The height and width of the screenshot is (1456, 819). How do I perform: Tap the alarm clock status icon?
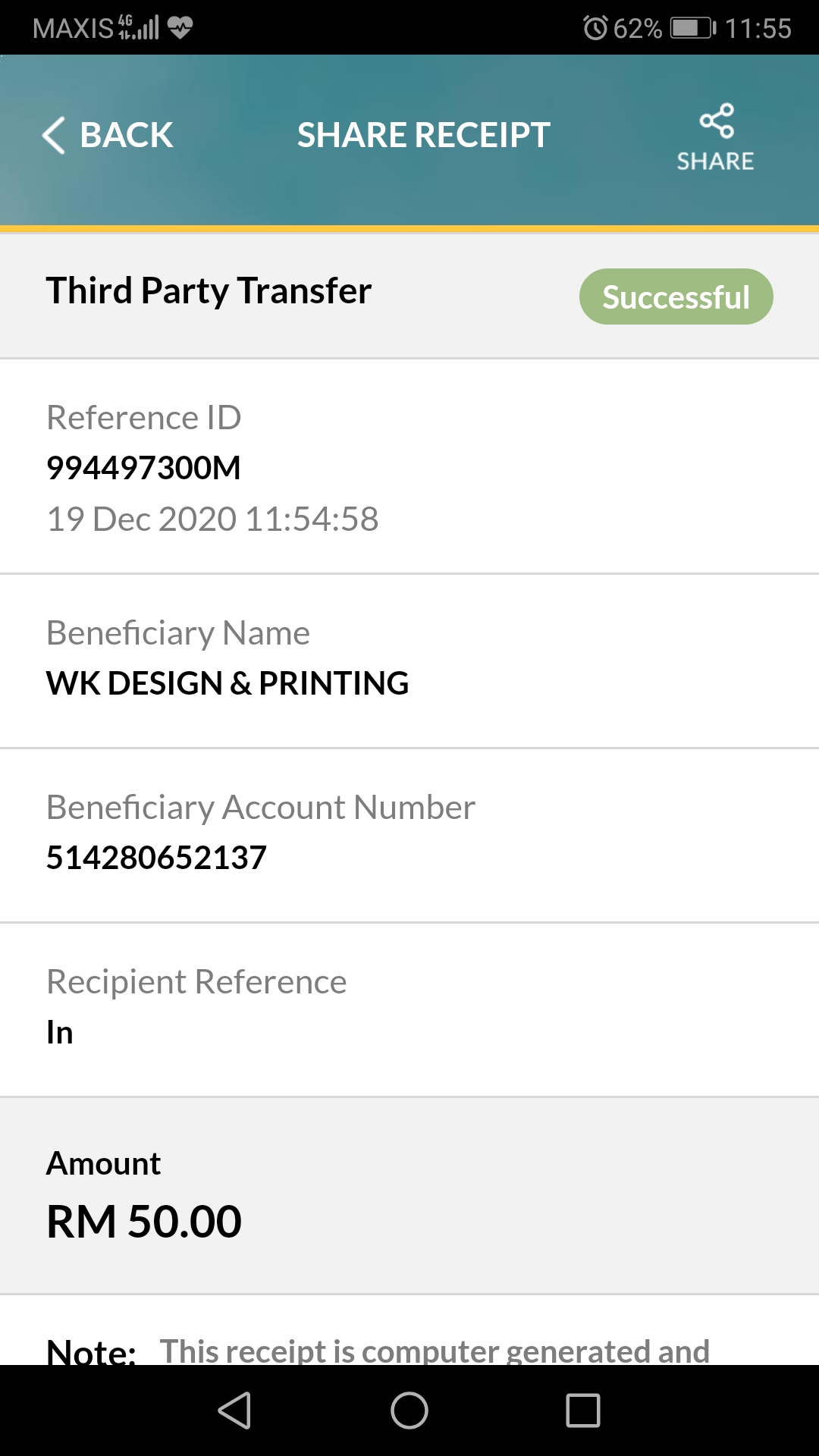[595, 28]
